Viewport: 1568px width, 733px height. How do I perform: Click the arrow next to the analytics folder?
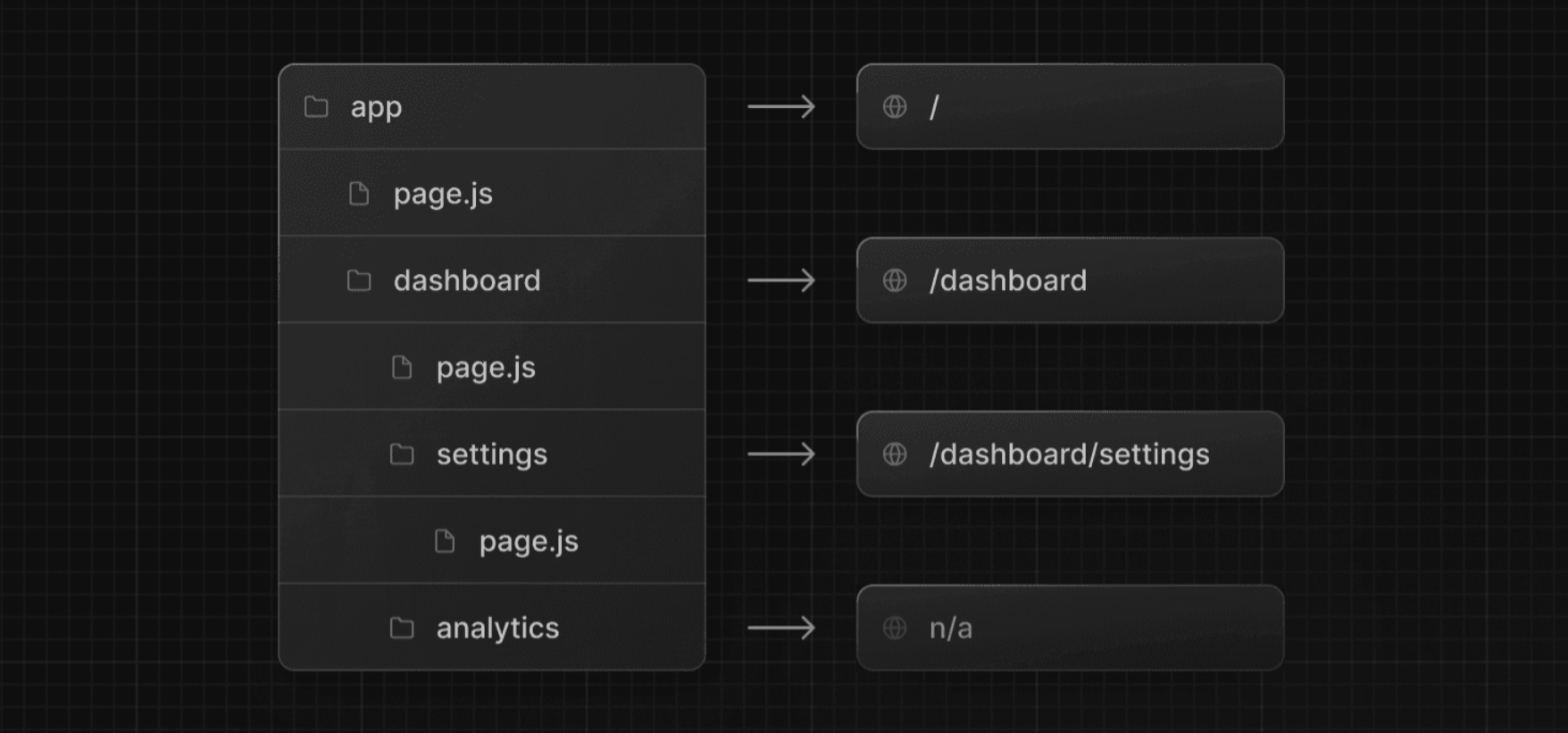tap(781, 629)
